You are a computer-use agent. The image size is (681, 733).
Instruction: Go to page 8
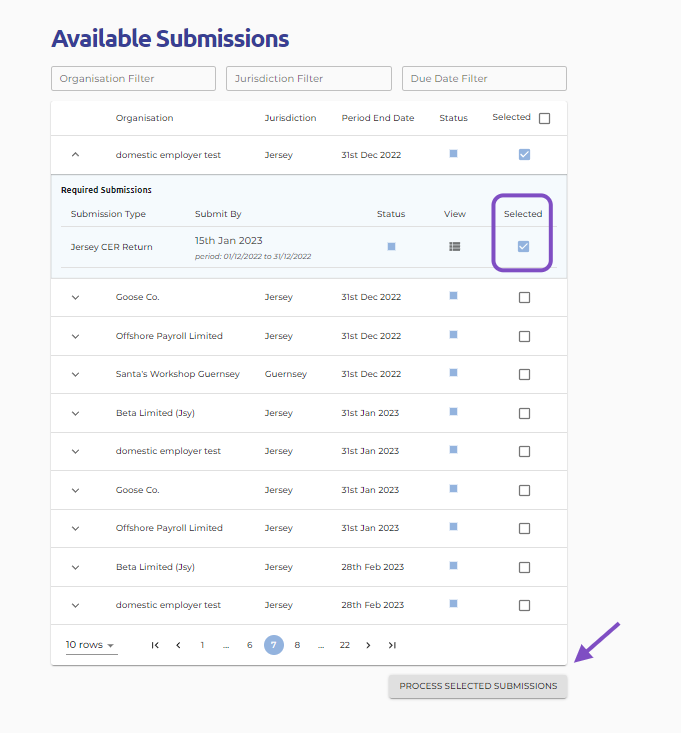point(297,645)
